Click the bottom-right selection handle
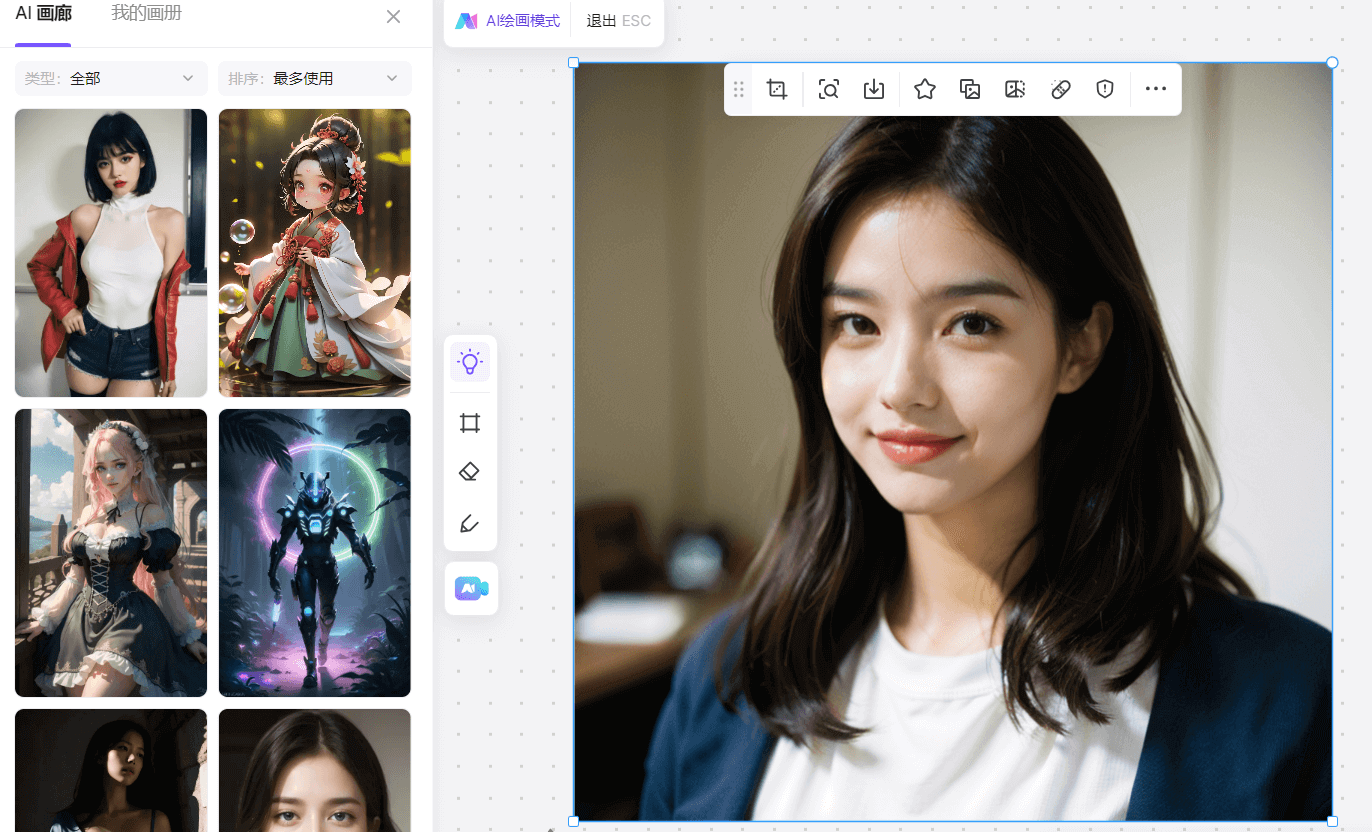The width and height of the screenshot is (1372, 832). [1332, 821]
